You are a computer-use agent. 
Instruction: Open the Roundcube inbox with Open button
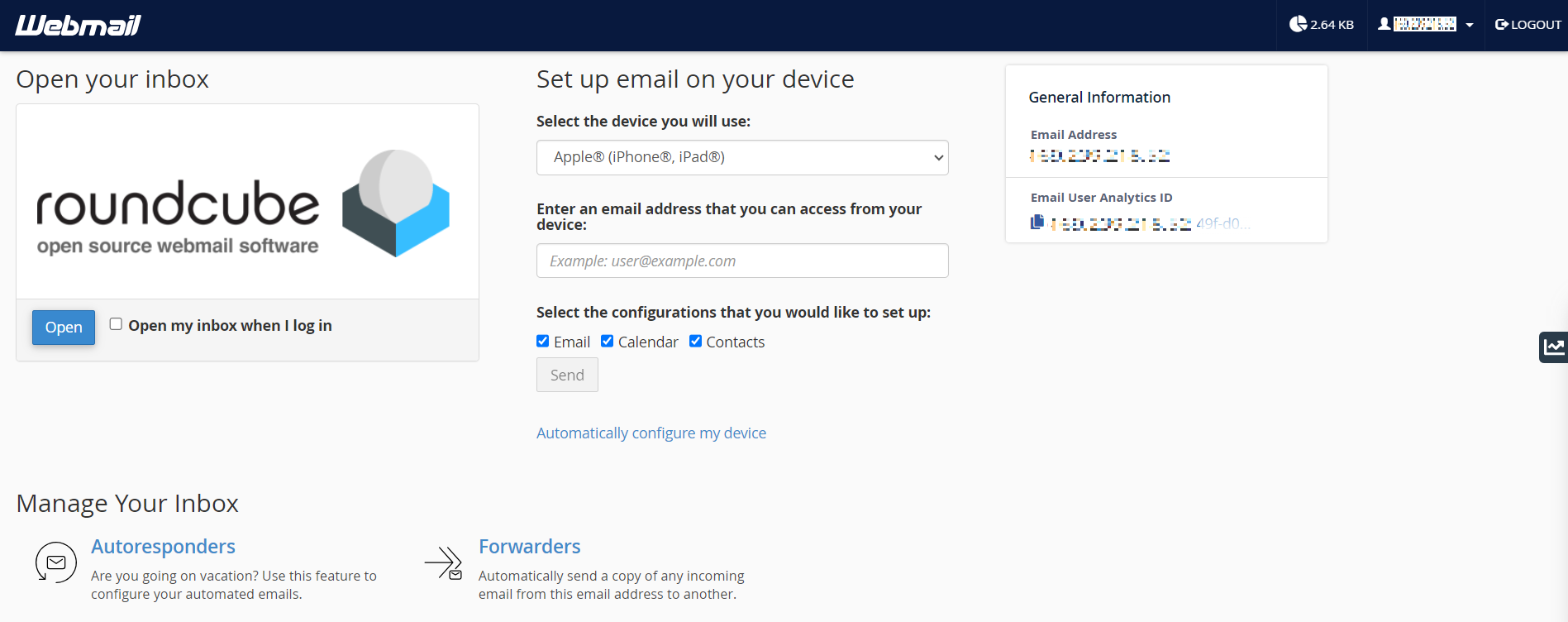pos(64,328)
